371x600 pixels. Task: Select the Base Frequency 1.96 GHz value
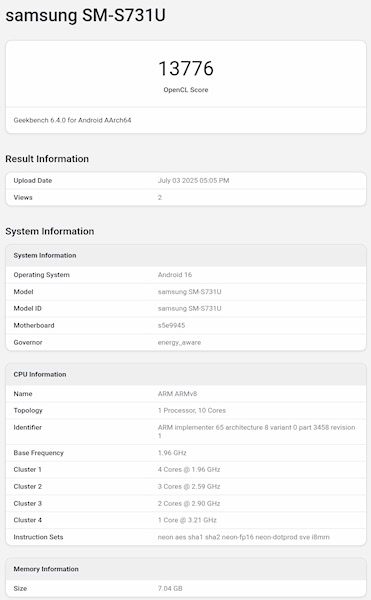172,453
